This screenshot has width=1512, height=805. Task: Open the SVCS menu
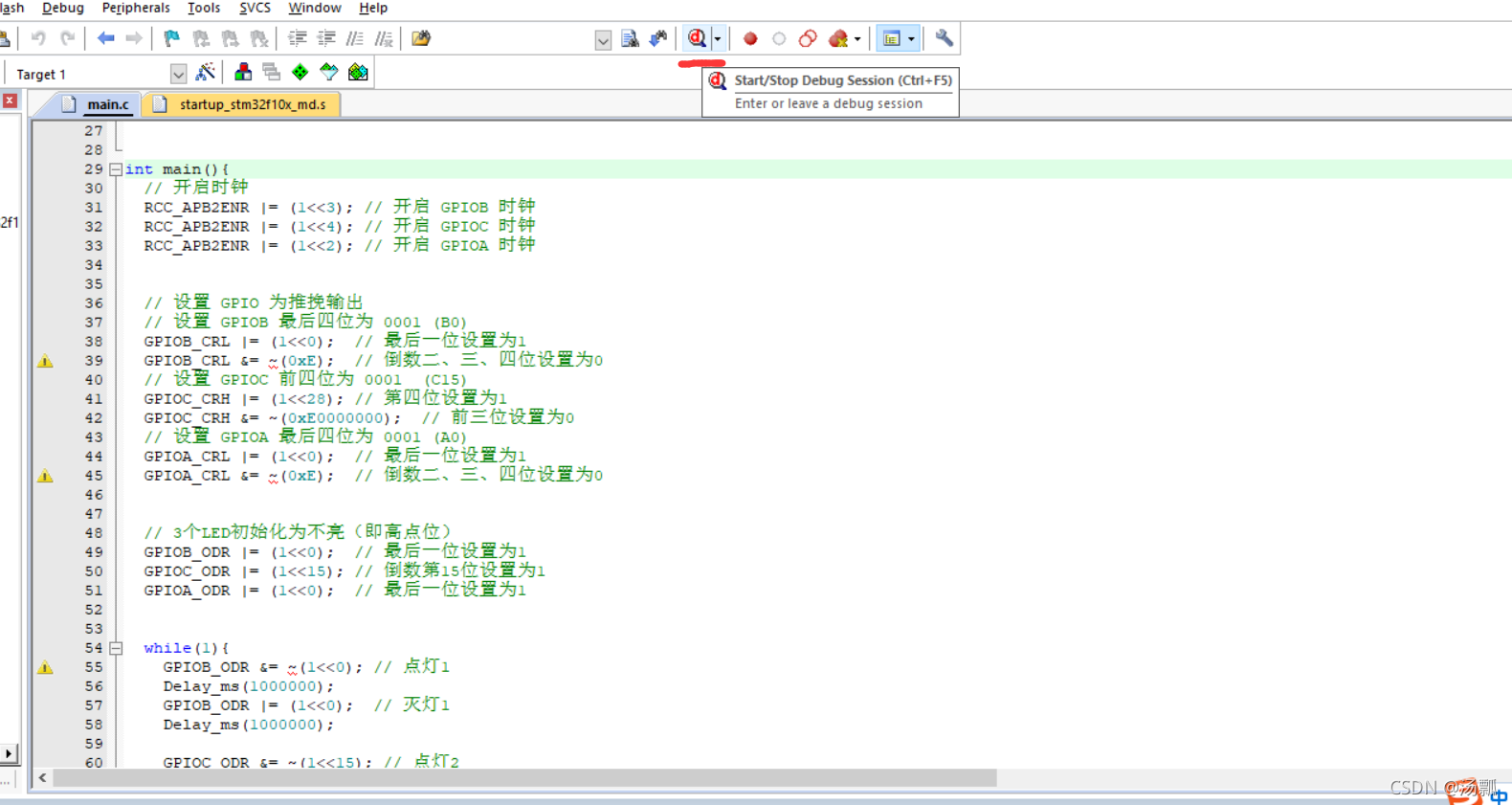(255, 8)
